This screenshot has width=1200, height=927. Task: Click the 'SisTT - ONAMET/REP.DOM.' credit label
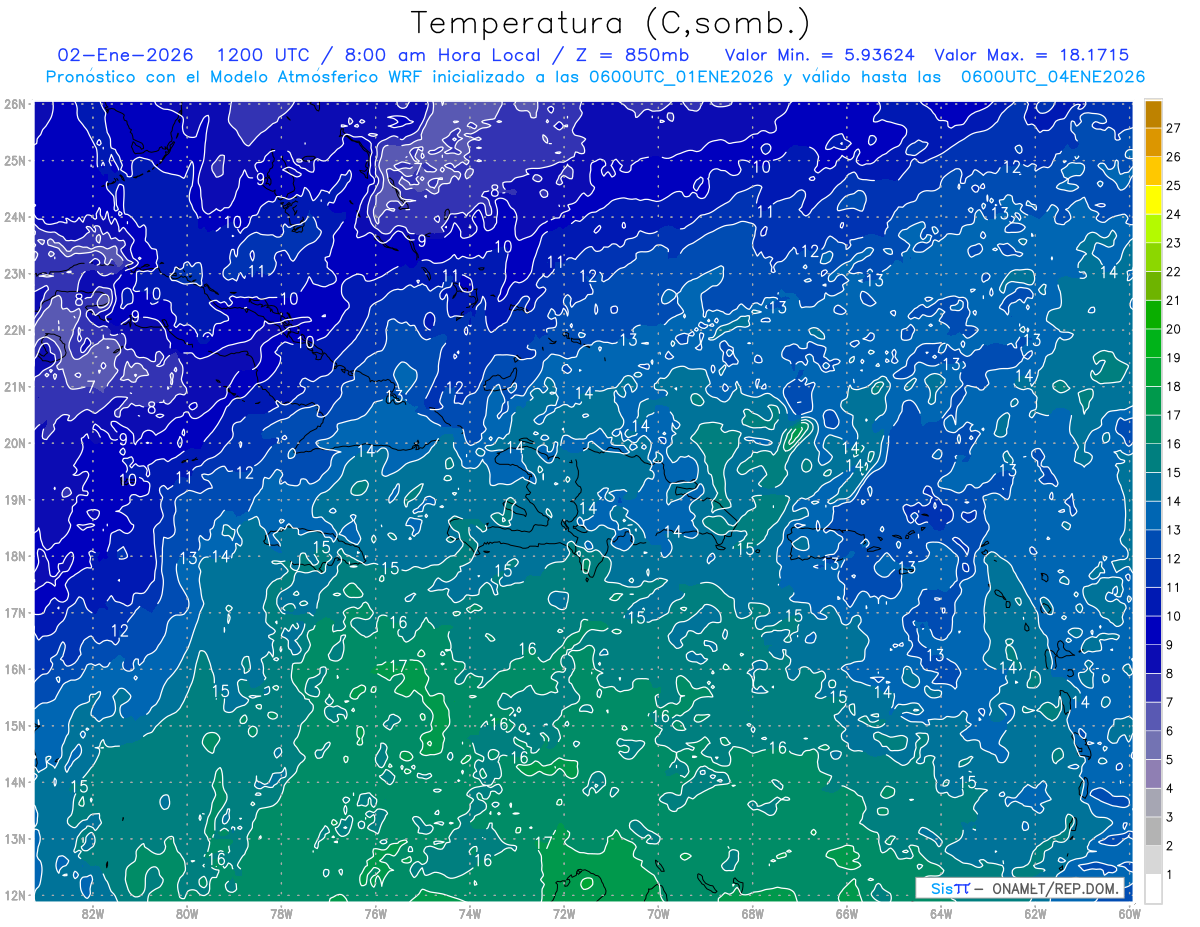tap(1020, 888)
